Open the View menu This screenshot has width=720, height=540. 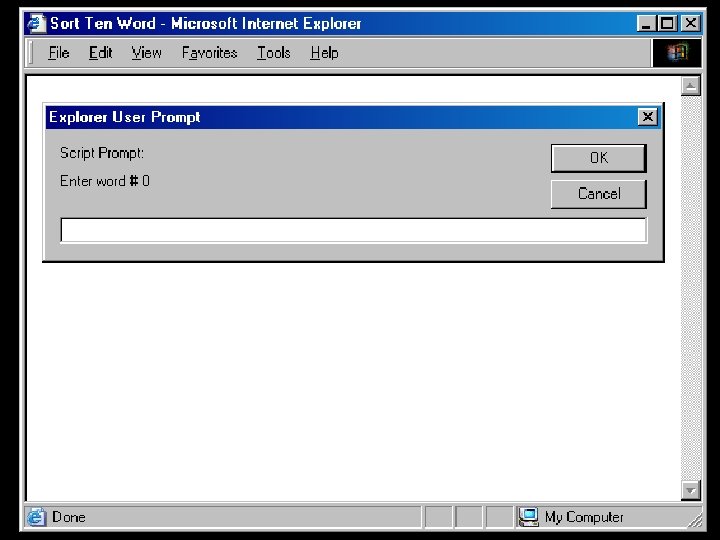(x=146, y=53)
